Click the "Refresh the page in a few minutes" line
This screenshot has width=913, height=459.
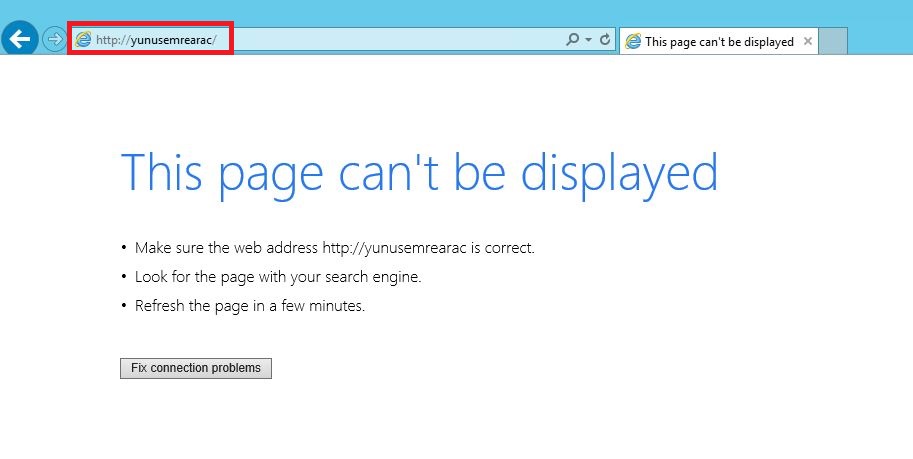click(x=250, y=306)
